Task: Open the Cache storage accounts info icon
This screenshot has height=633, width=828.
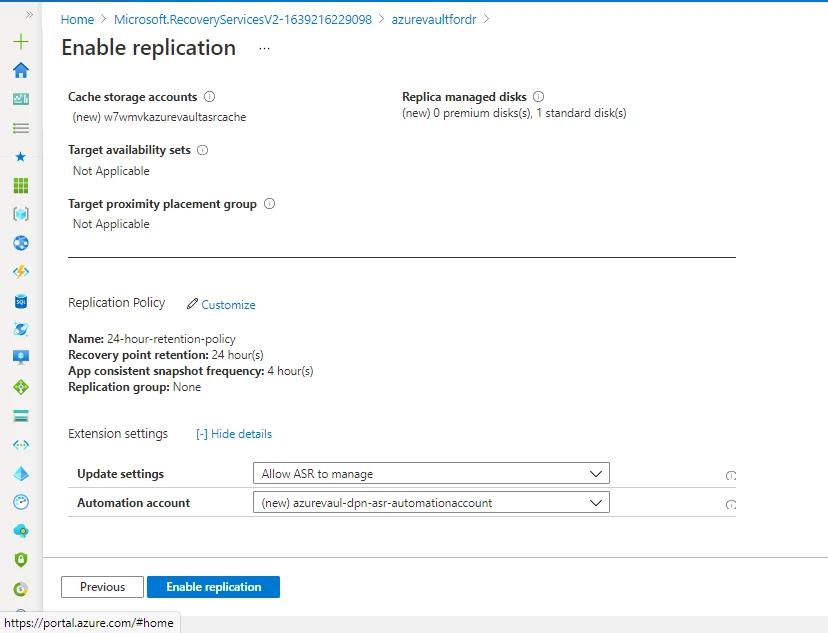Action: pos(209,97)
